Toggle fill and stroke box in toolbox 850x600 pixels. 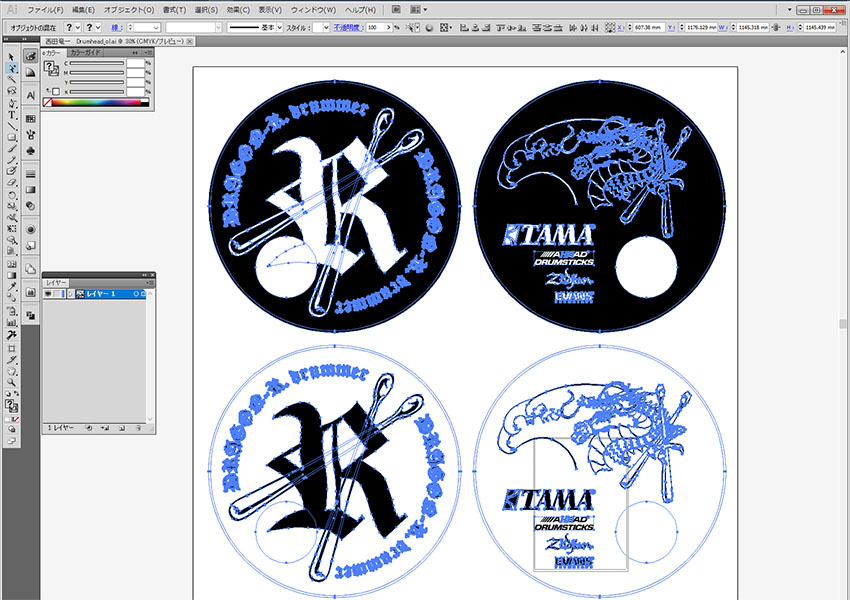(x=10, y=405)
